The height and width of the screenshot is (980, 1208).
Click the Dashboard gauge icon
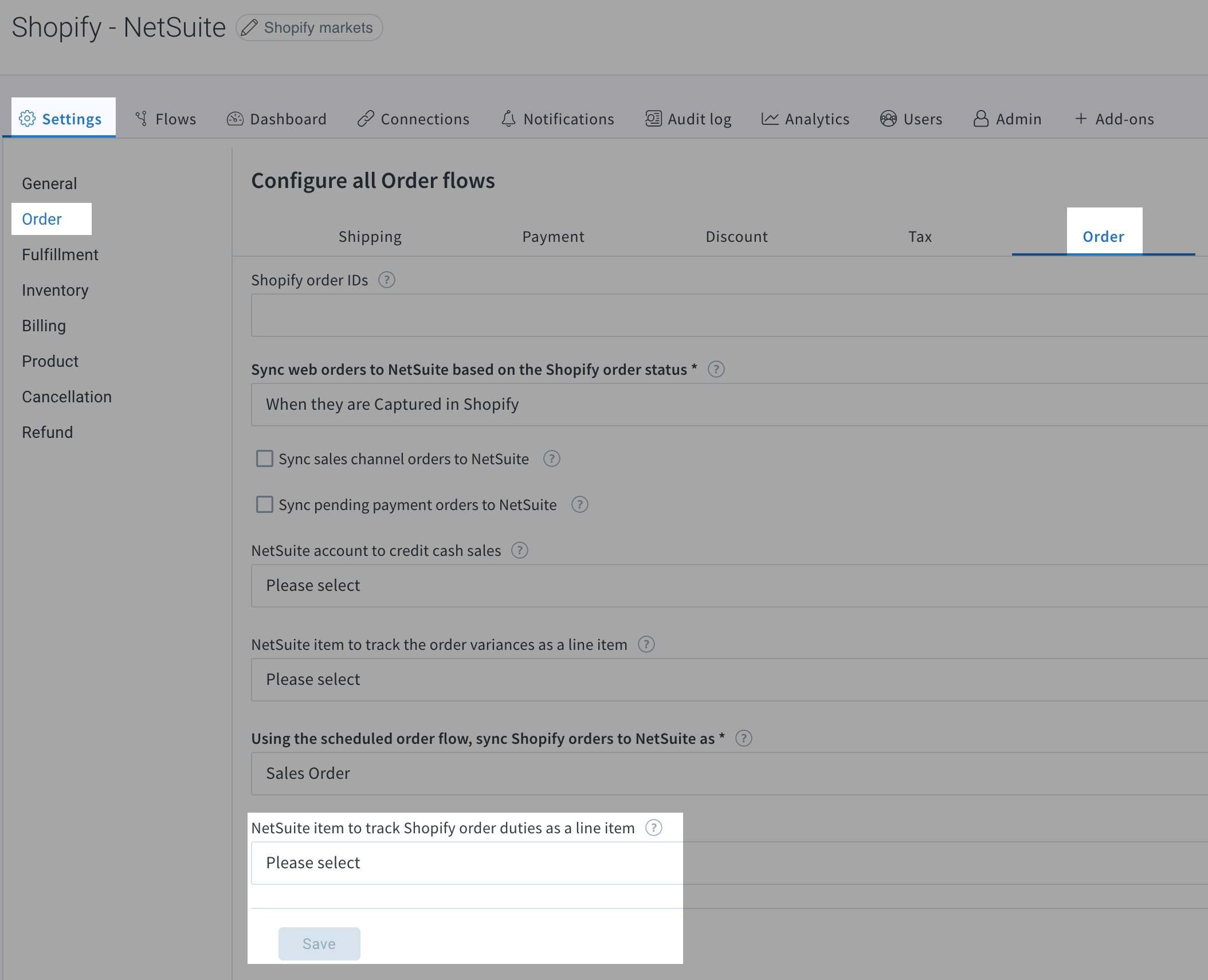coord(235,119)
